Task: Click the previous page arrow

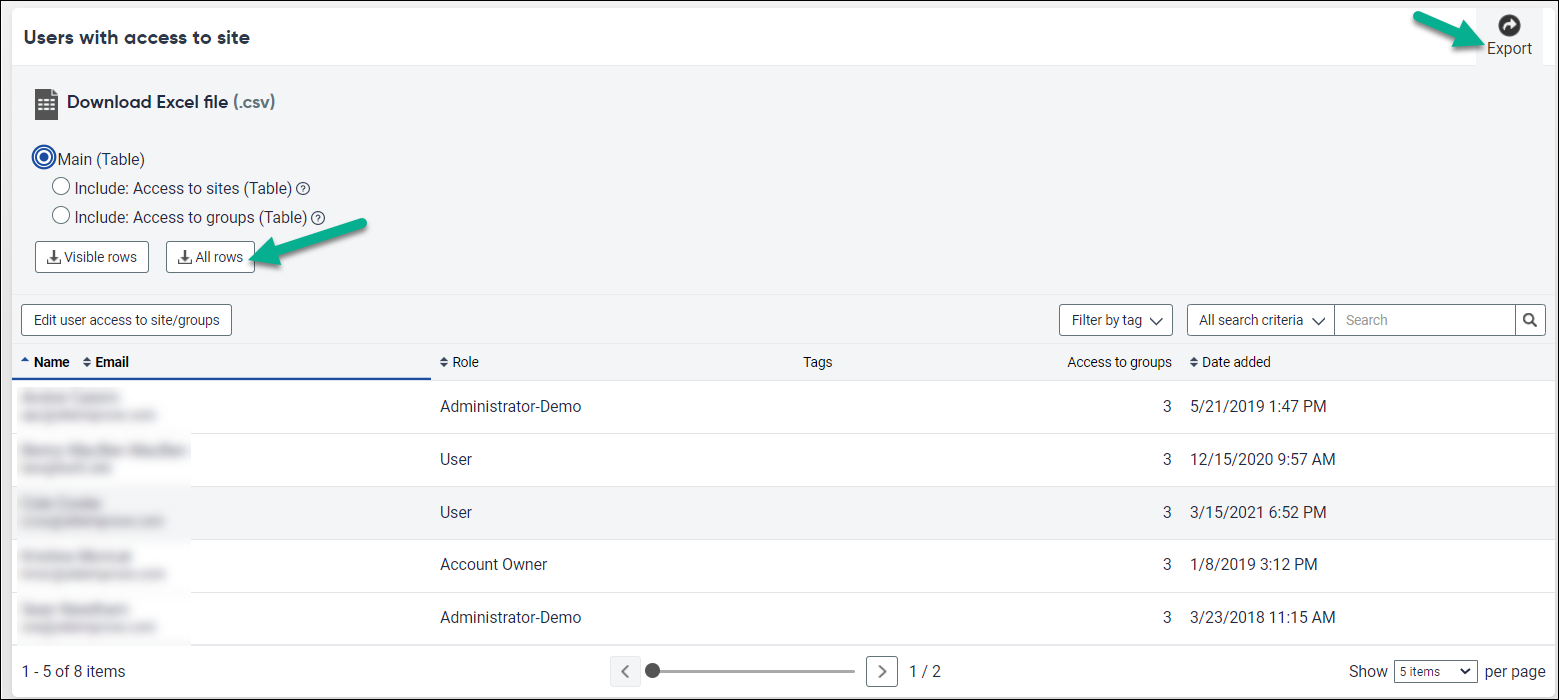Action: 625,671
